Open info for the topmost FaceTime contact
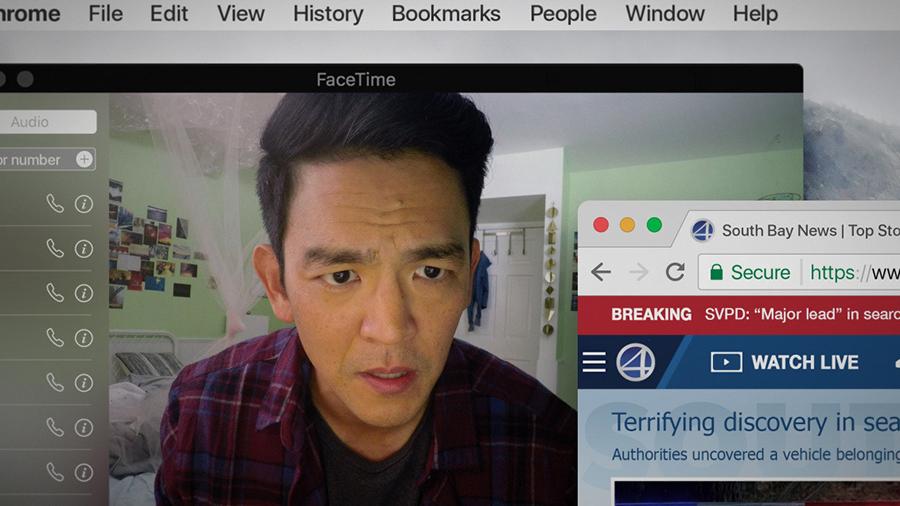900x506 pixels. click(x=84, y=204)
